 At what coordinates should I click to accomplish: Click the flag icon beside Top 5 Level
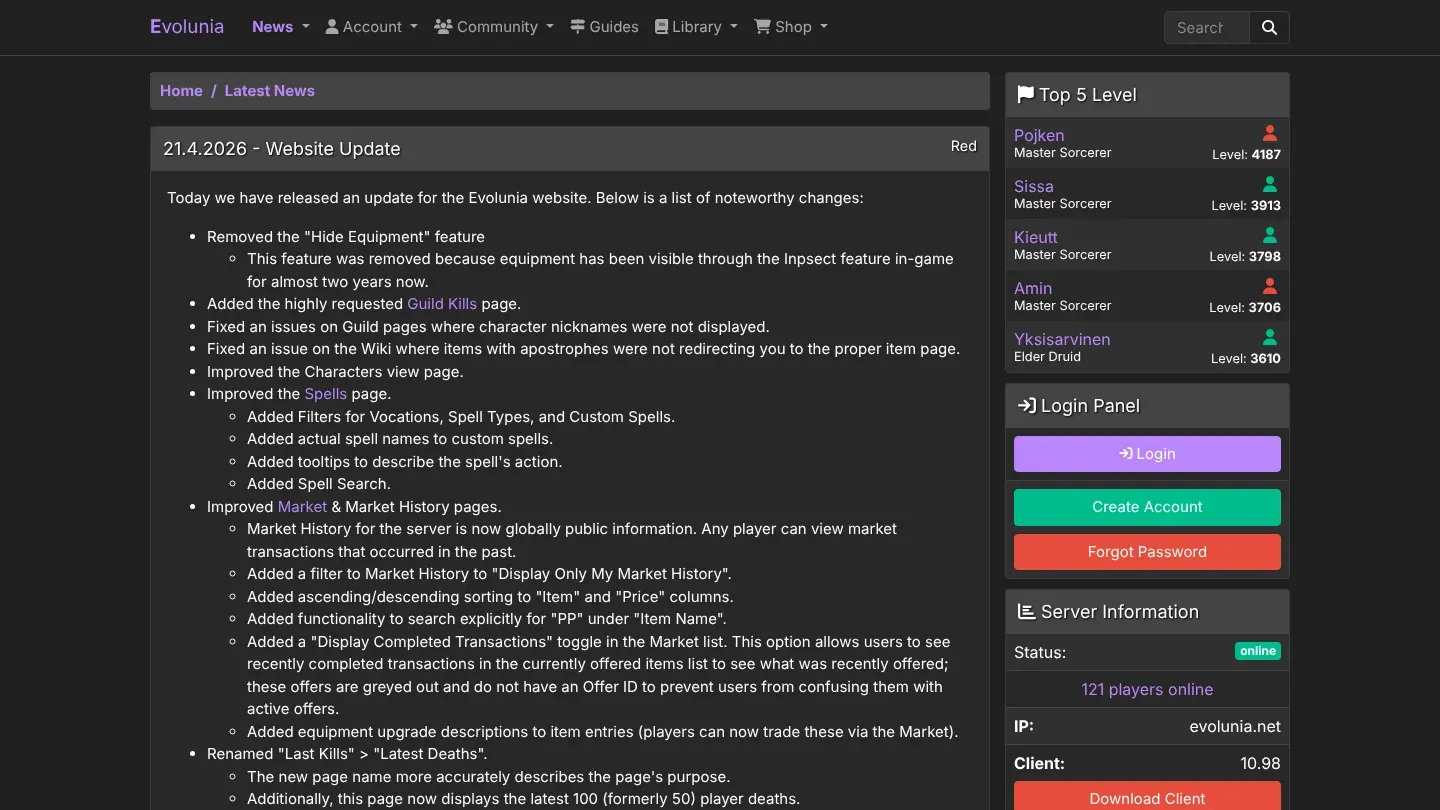(x=1025, y=95)
